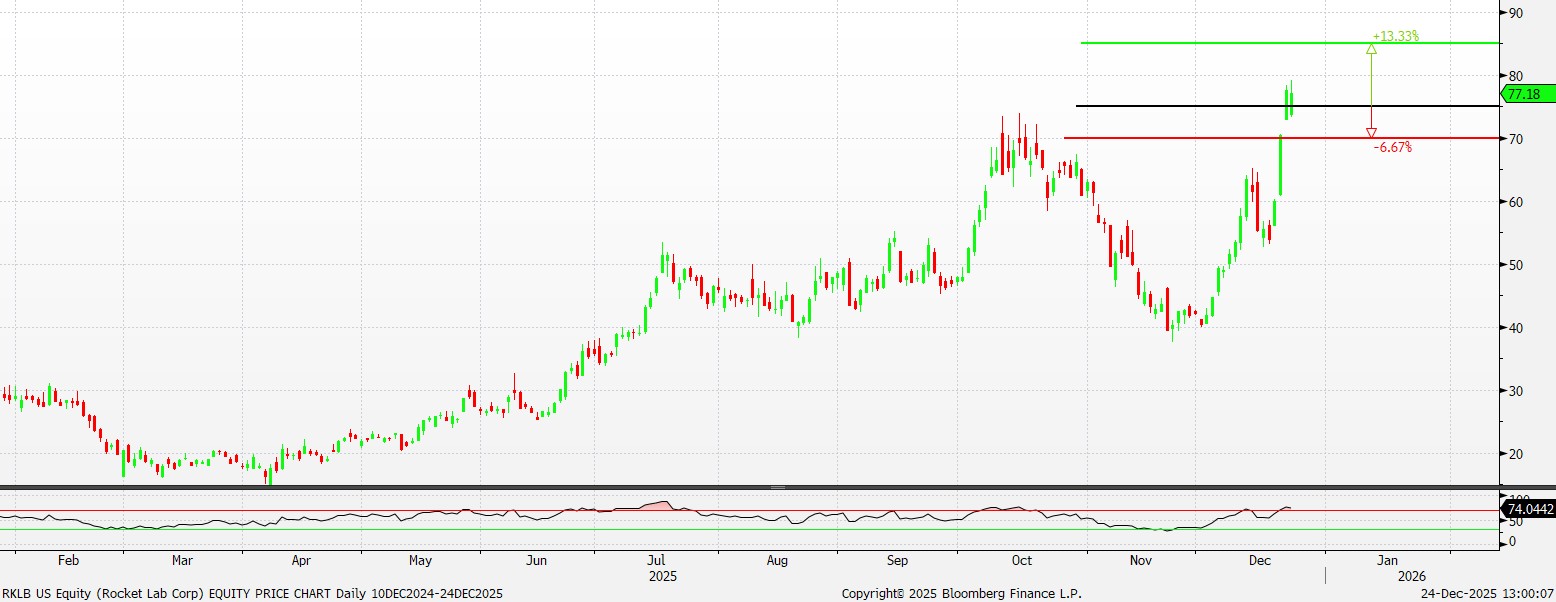Click the Feb month label

point(67,562)
